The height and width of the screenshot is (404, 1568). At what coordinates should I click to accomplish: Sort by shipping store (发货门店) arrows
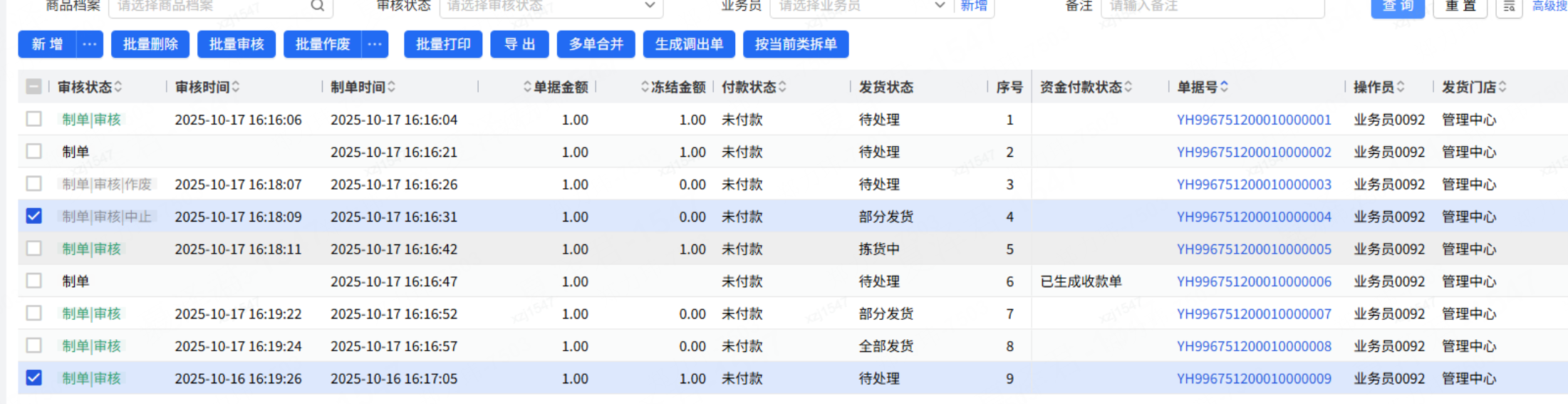point(1502,87)
